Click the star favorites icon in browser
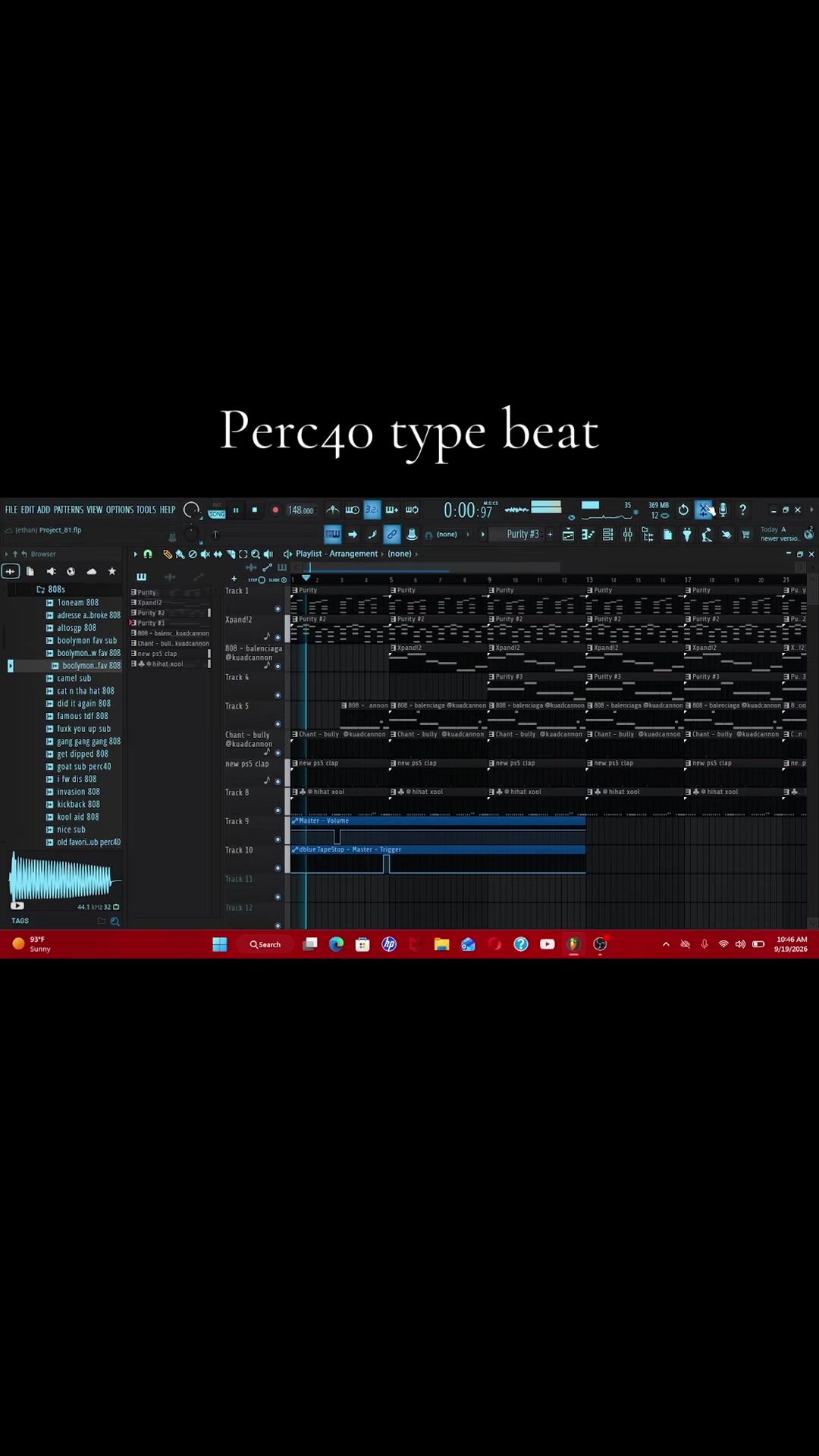819x1456 pixels. 112,571
